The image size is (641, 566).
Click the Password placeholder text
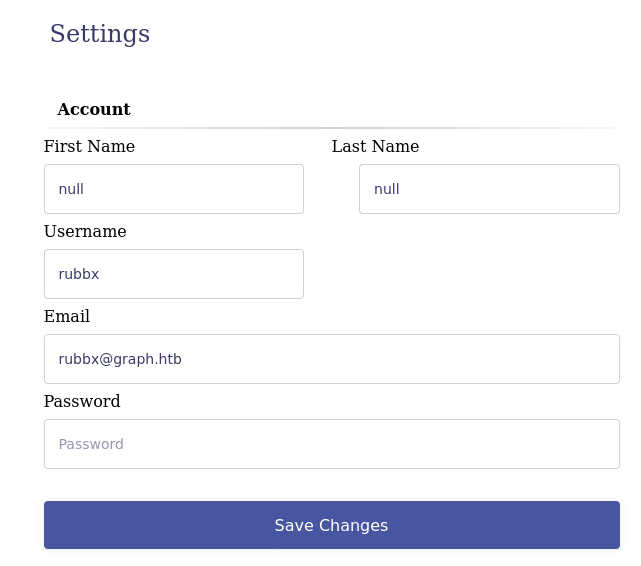[91, 444]
